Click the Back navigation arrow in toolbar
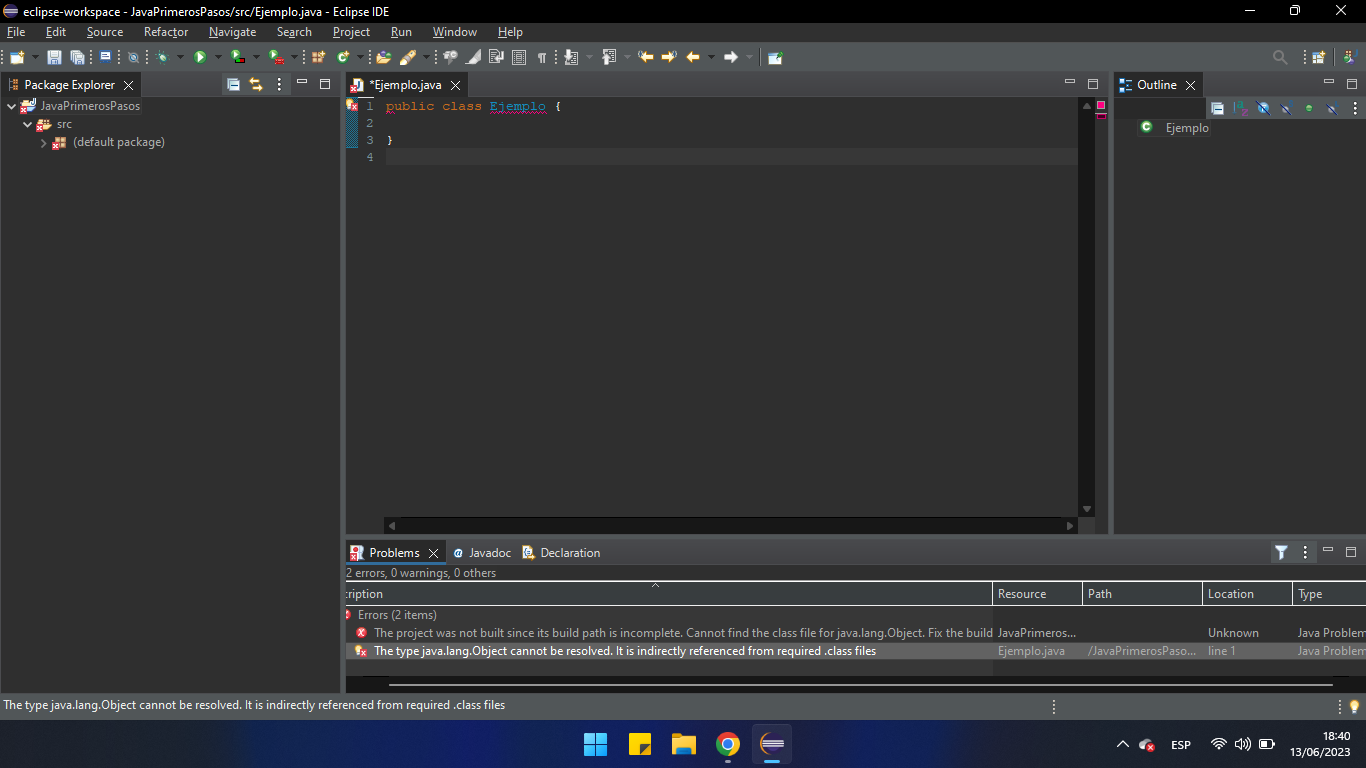This screenshot has height=768, width=1366. [x=693, y=57]
